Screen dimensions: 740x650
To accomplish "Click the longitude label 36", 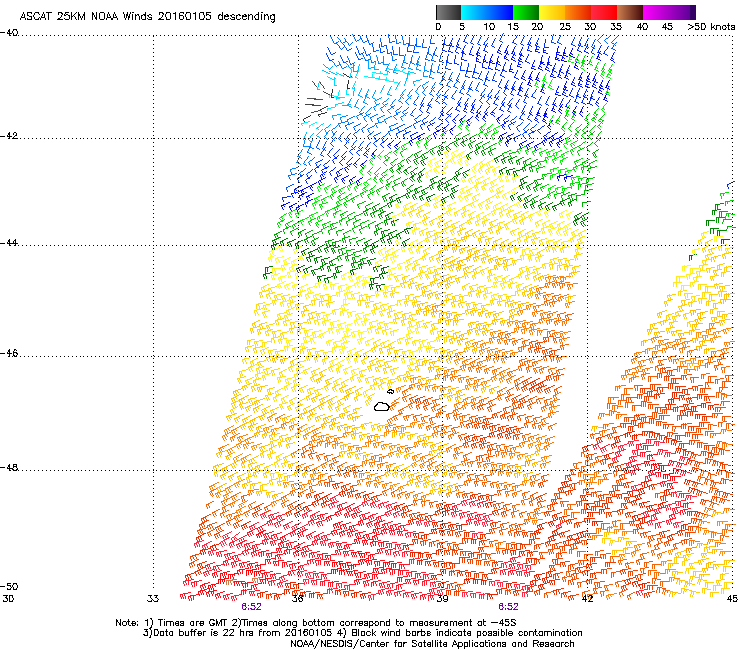I will tap(297, 599).
